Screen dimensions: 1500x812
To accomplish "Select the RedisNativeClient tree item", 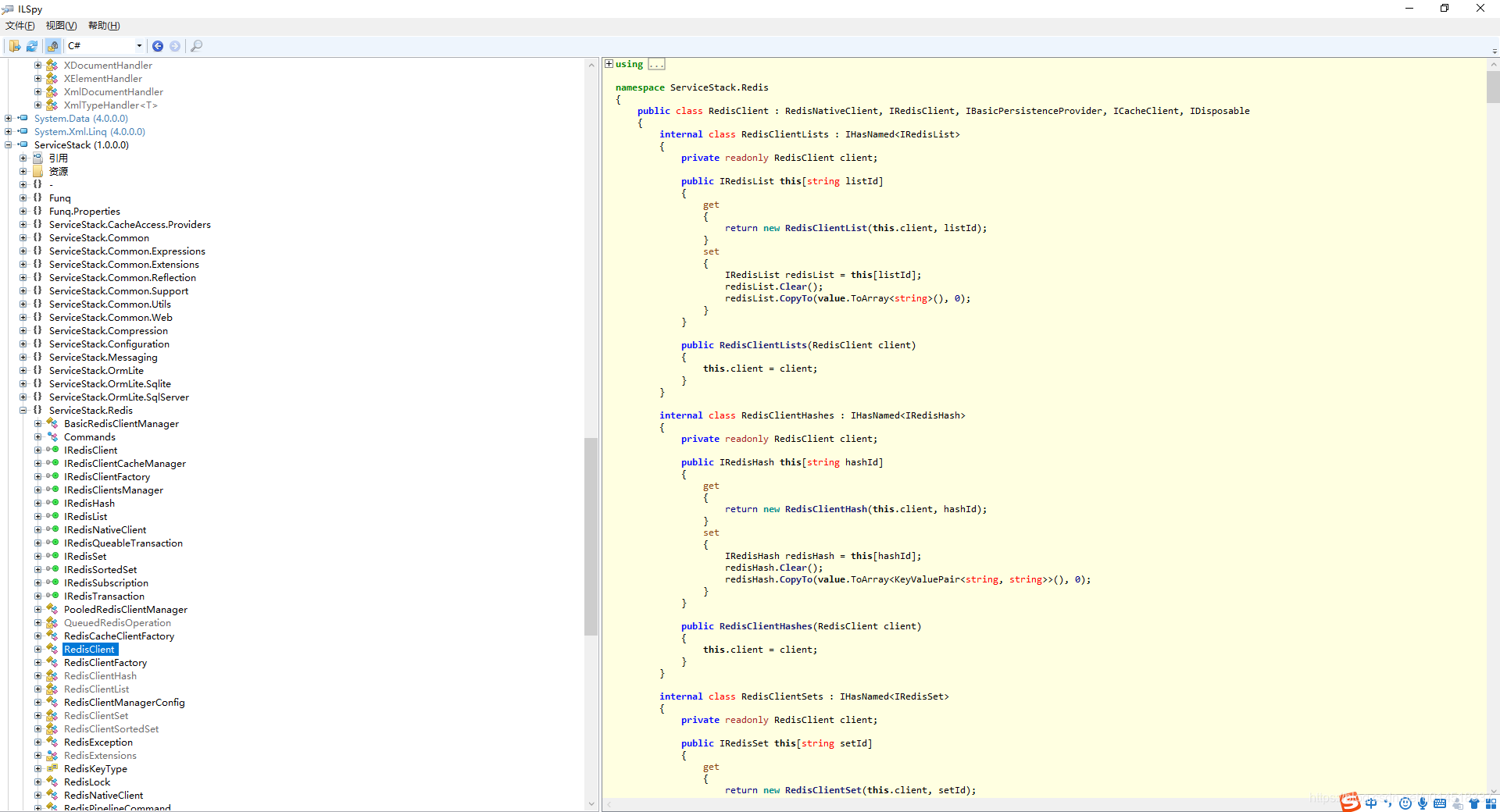I will [x=104, y=796].
